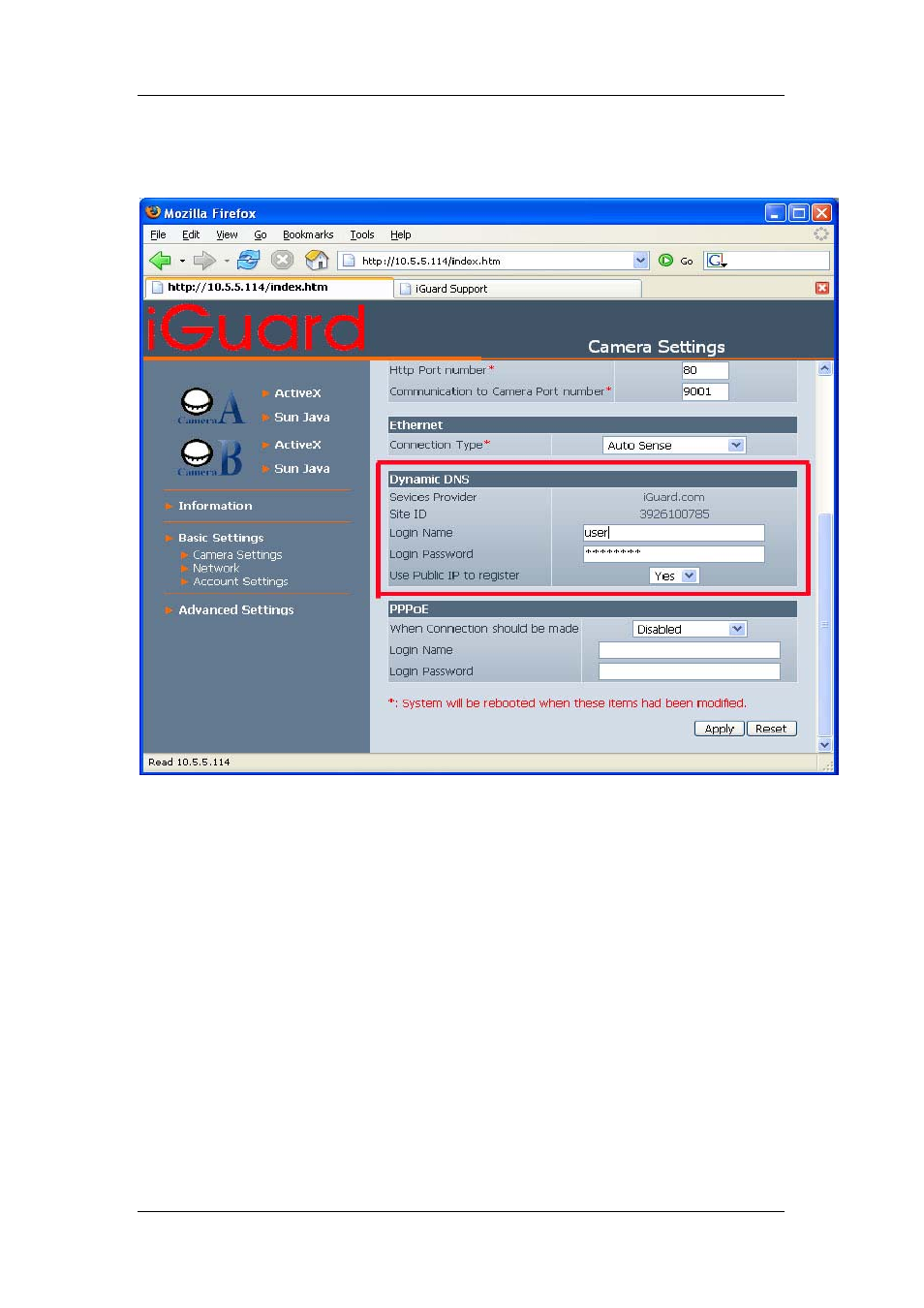Click the Camera A icon
Screen dimensions: 924x1308
point(211,406)
